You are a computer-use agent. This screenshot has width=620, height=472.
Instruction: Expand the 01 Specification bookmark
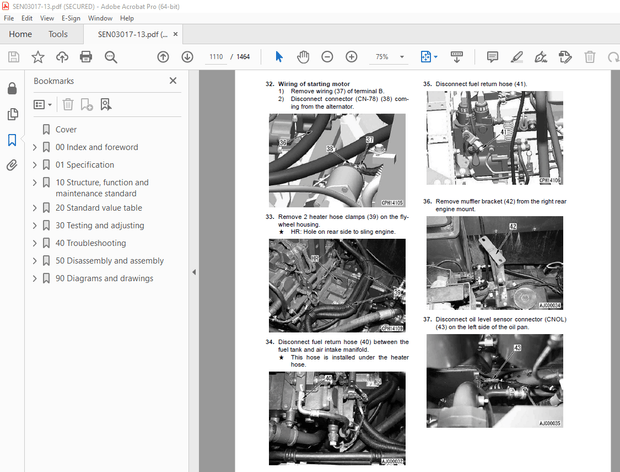35,165
